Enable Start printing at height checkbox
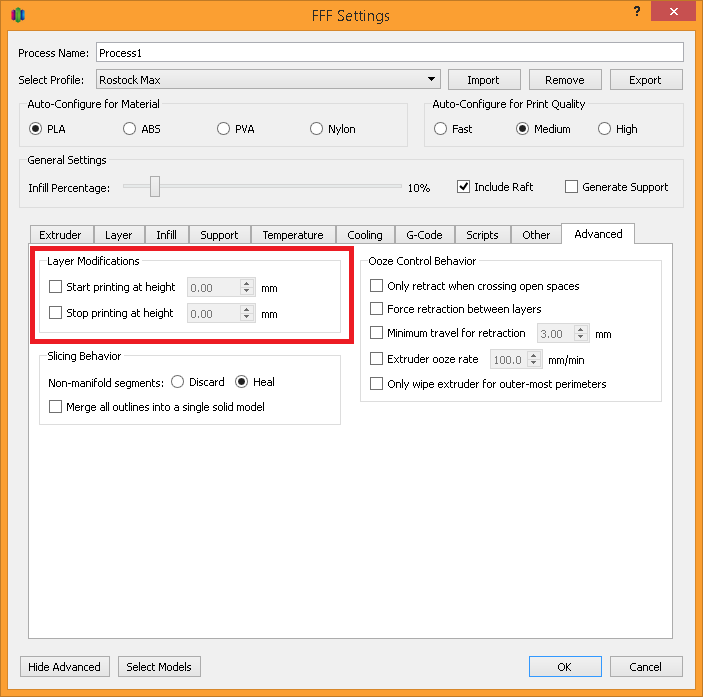 56,287
